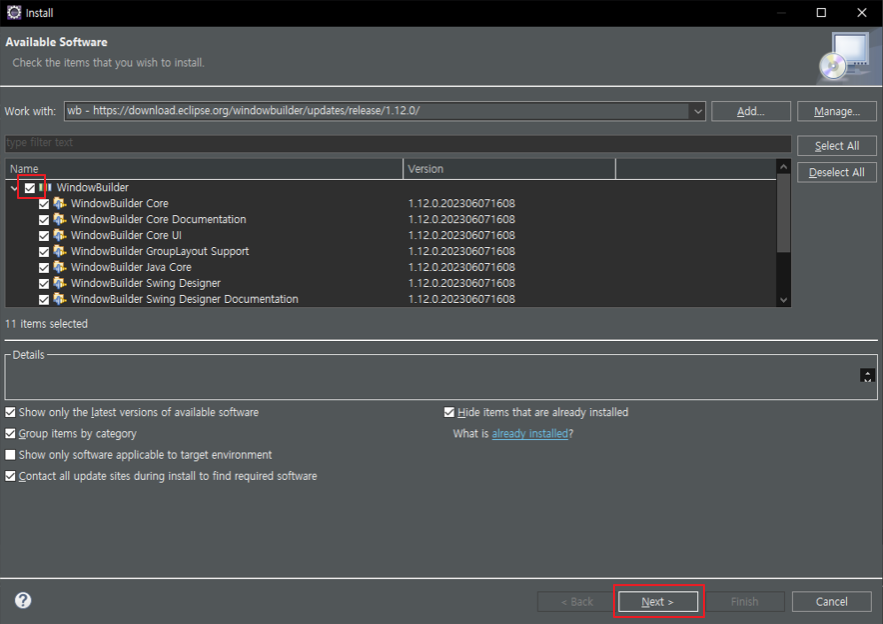Image resolution: width=883 pixels, height=624 pixels.
Task: Select the WindowBuilder Core row label
Action: click(x=119, y=203)
